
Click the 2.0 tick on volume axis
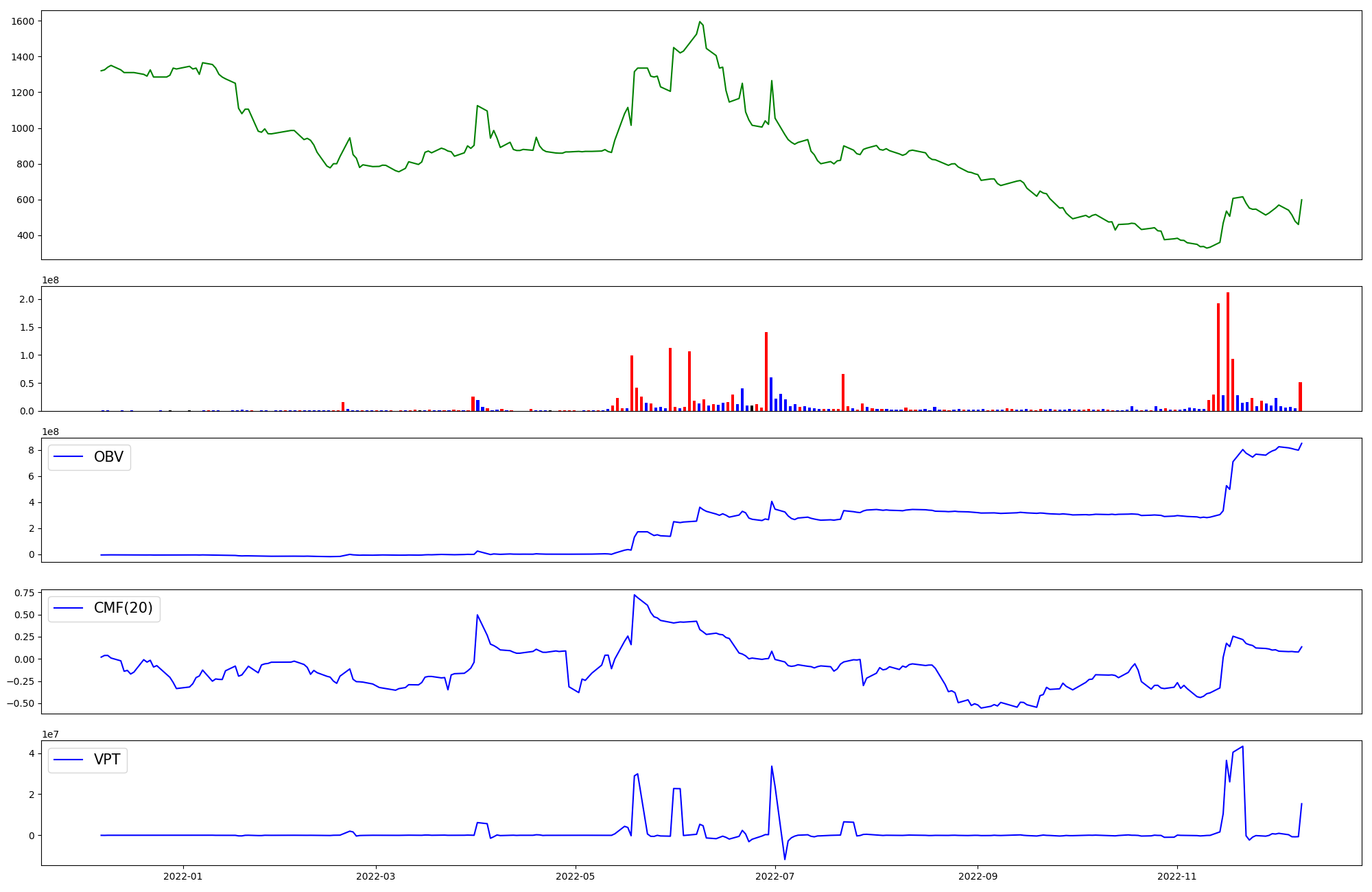click(x=27, y=300)
